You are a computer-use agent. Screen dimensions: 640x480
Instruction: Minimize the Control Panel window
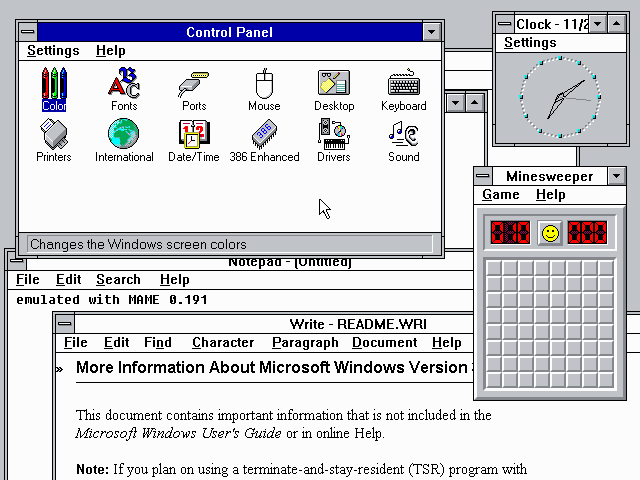[431, 32]
